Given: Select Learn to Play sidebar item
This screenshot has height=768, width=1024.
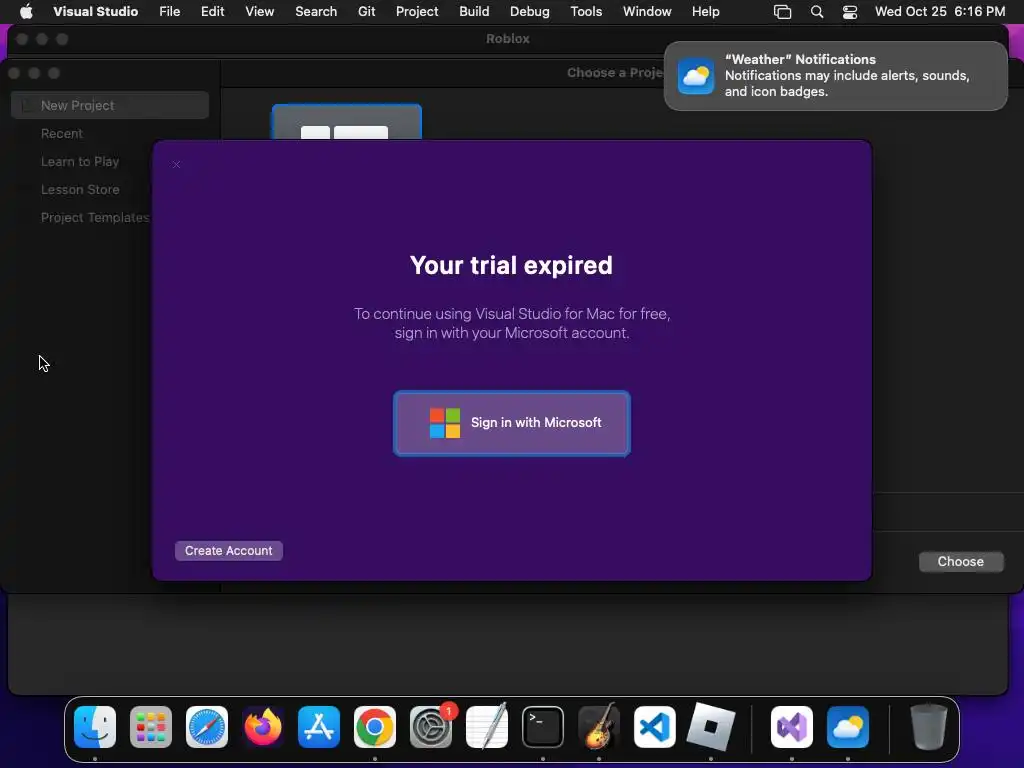Looking at the screenshot, I should pos(80,161).
